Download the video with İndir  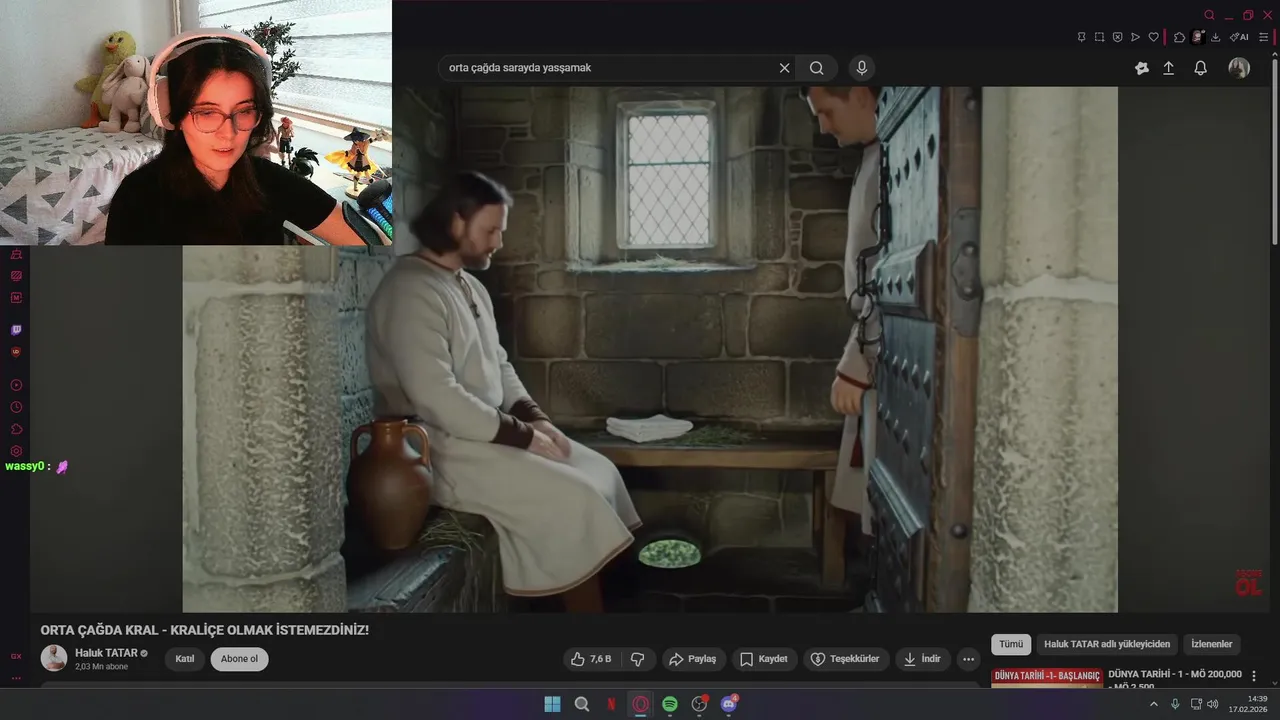(923, 659)
